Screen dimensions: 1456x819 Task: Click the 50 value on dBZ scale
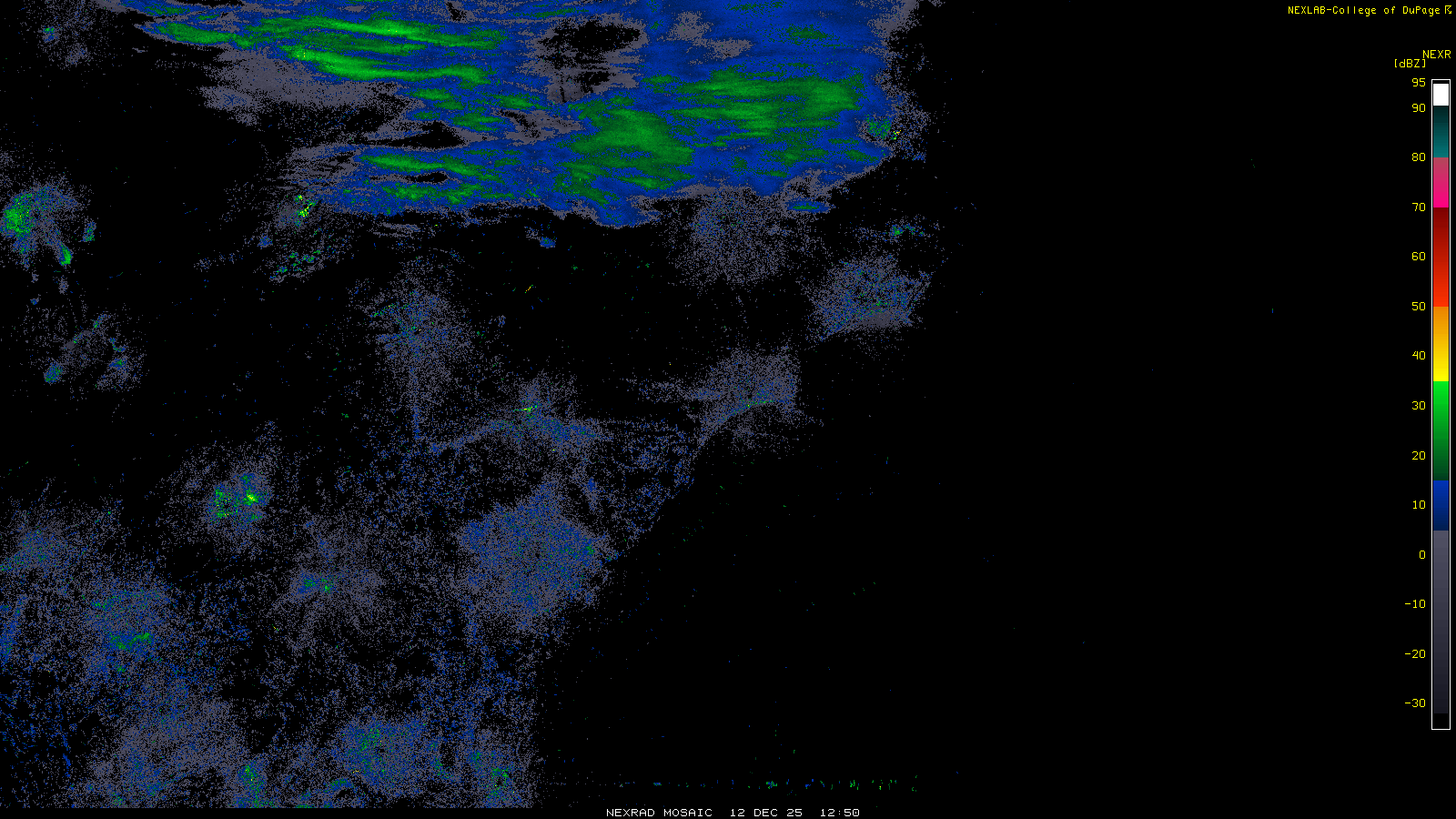(x=1419, y=307)
